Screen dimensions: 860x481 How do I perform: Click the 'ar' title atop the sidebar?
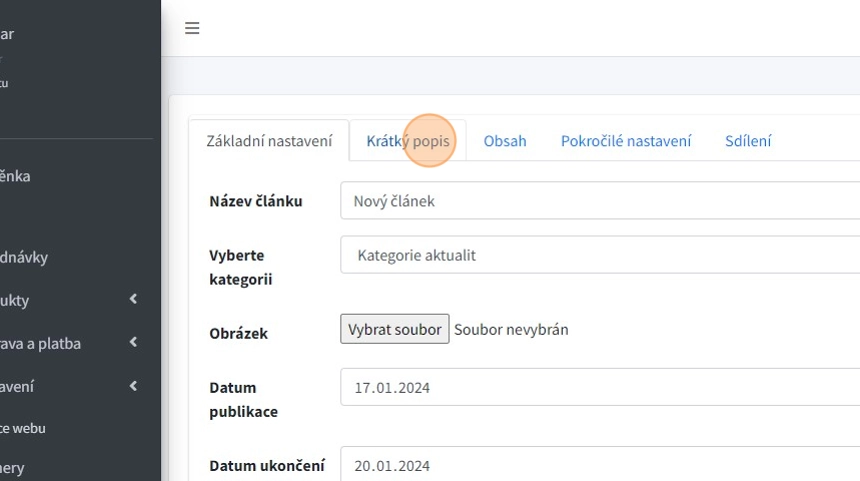tap(7, 34)
